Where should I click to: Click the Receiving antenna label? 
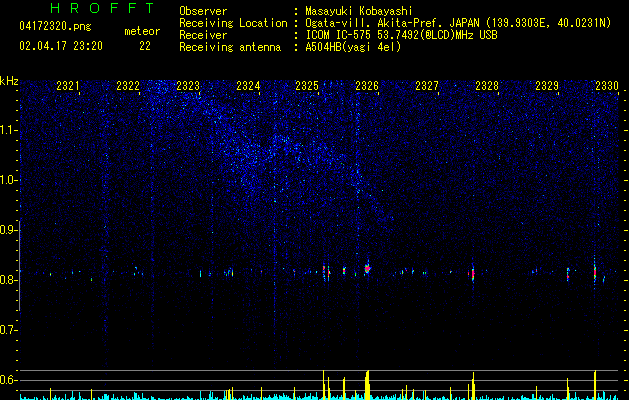[x=230, y=47]
